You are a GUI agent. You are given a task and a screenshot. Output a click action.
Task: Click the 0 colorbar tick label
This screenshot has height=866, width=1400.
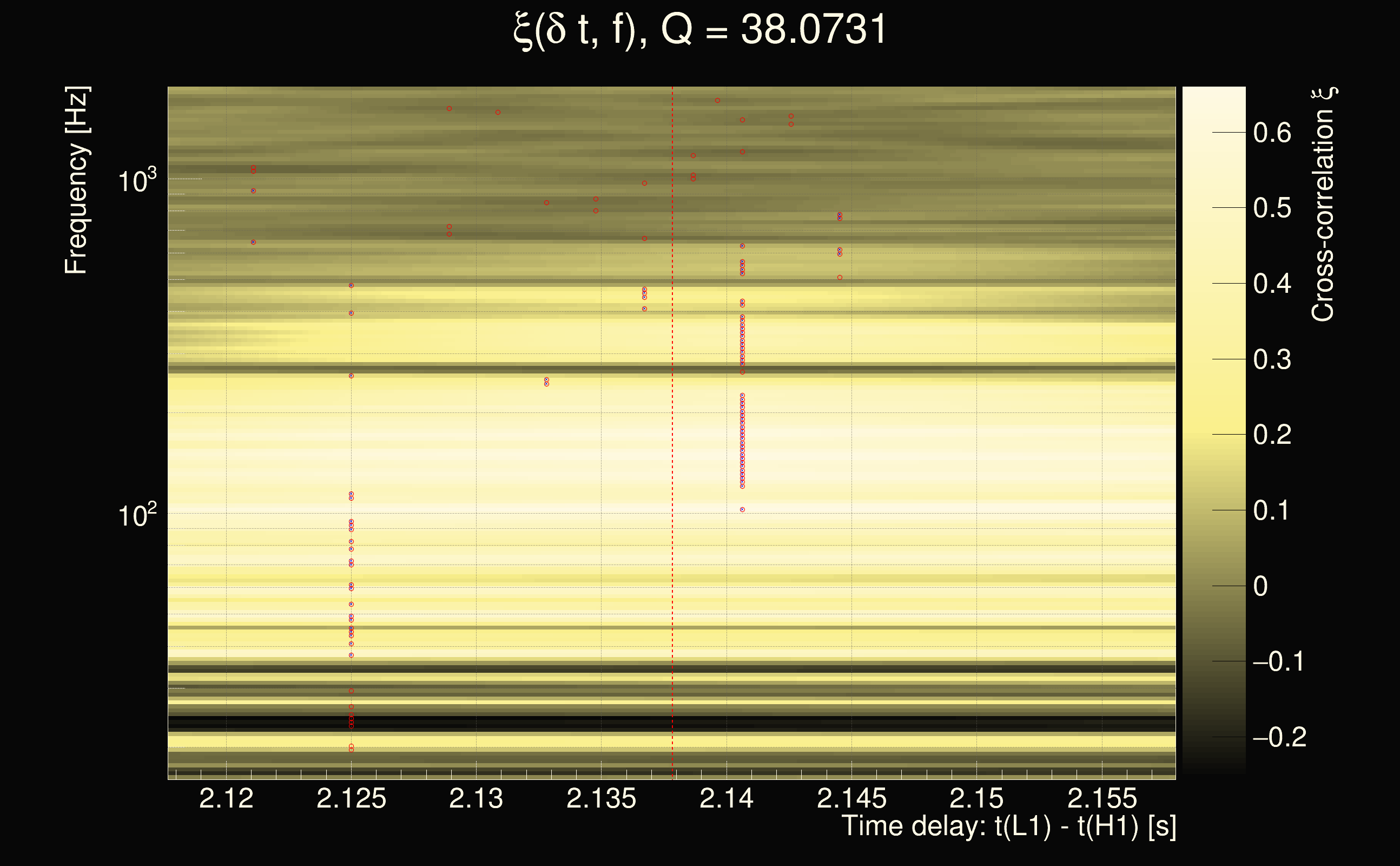click(1260, 586)
